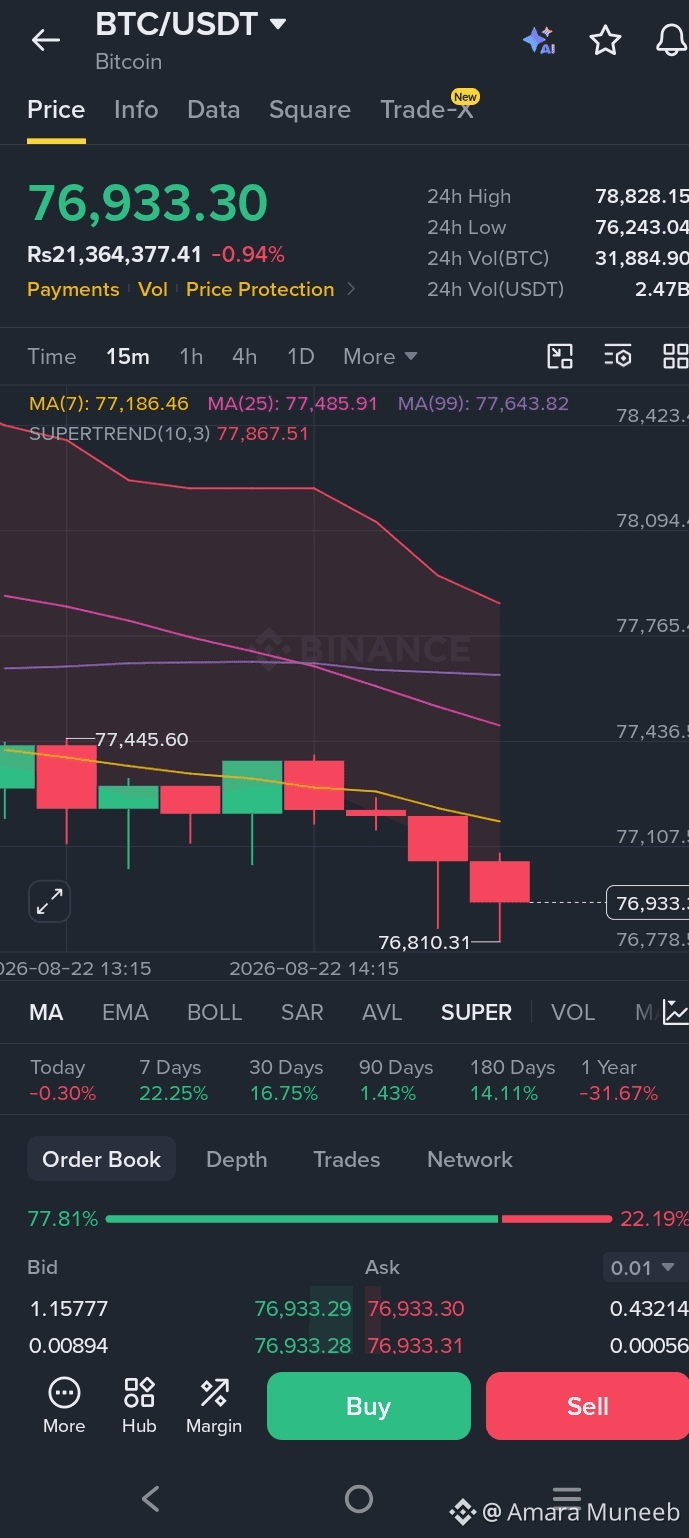Switch to the Data tab
The height and width of the screenshot is (1538, 689).
(214, 109)
